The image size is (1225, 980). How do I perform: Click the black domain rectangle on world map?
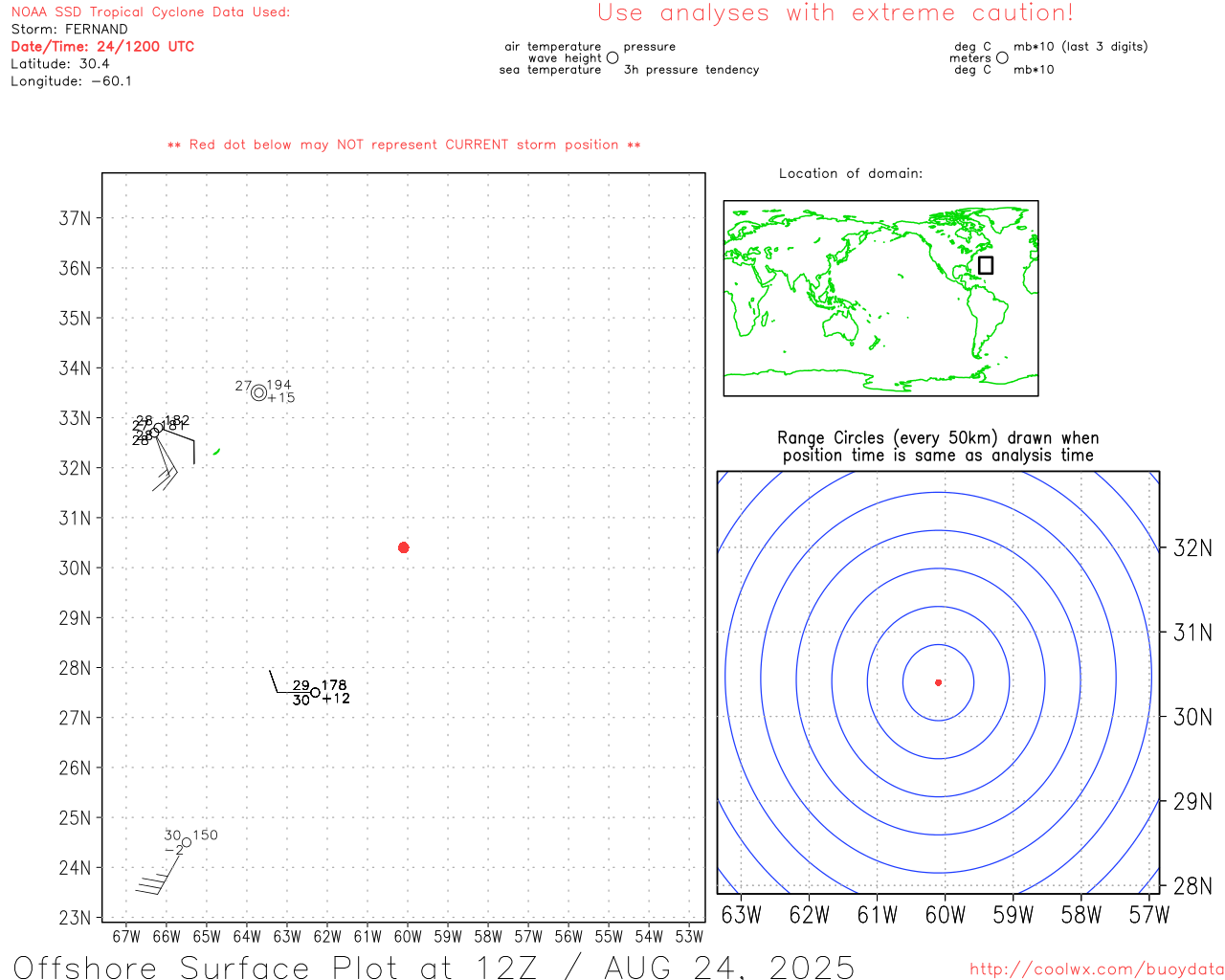[x=986, y=265]
